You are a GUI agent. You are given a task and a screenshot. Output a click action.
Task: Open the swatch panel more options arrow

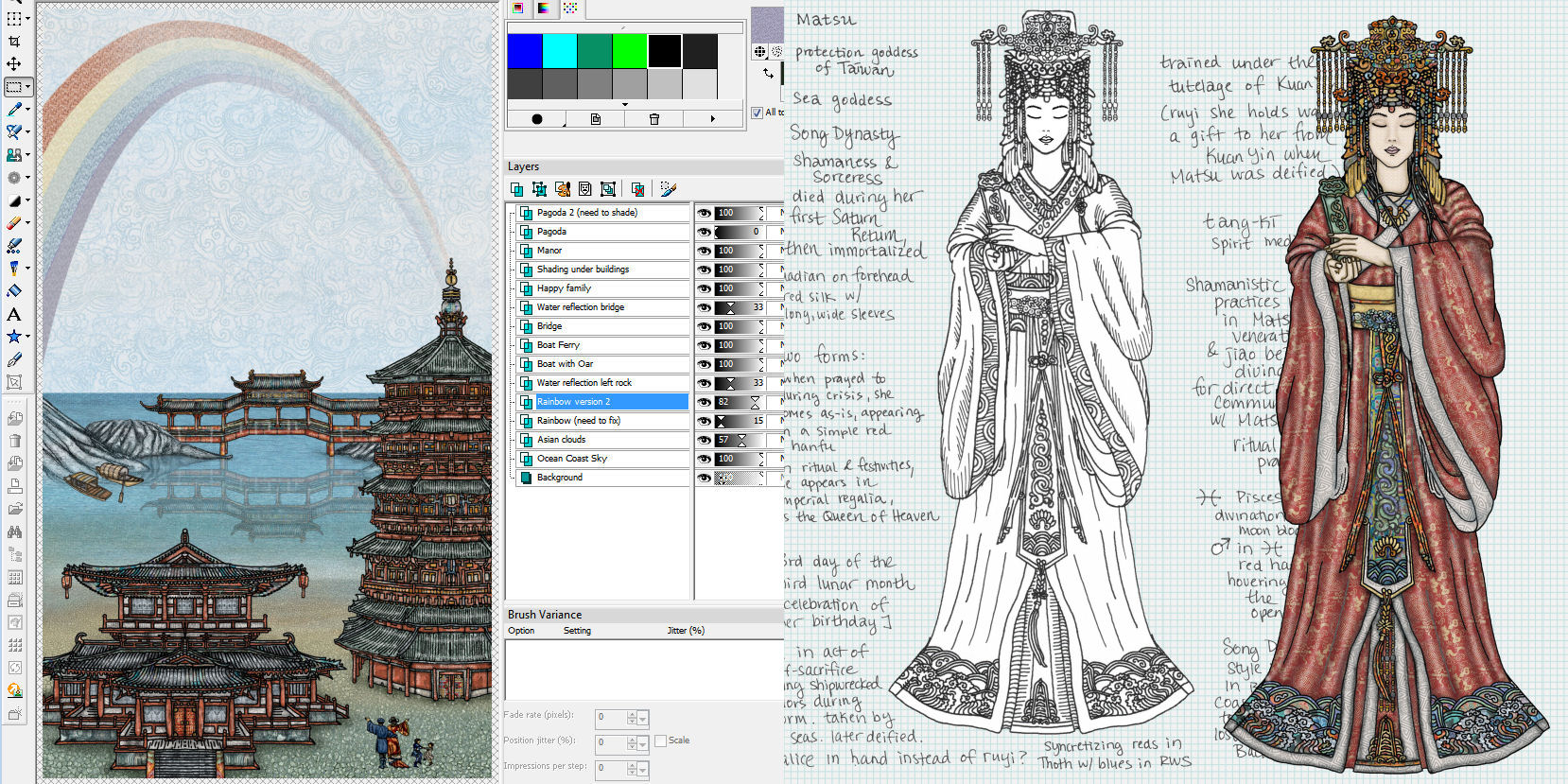click(x=712, y=119)
